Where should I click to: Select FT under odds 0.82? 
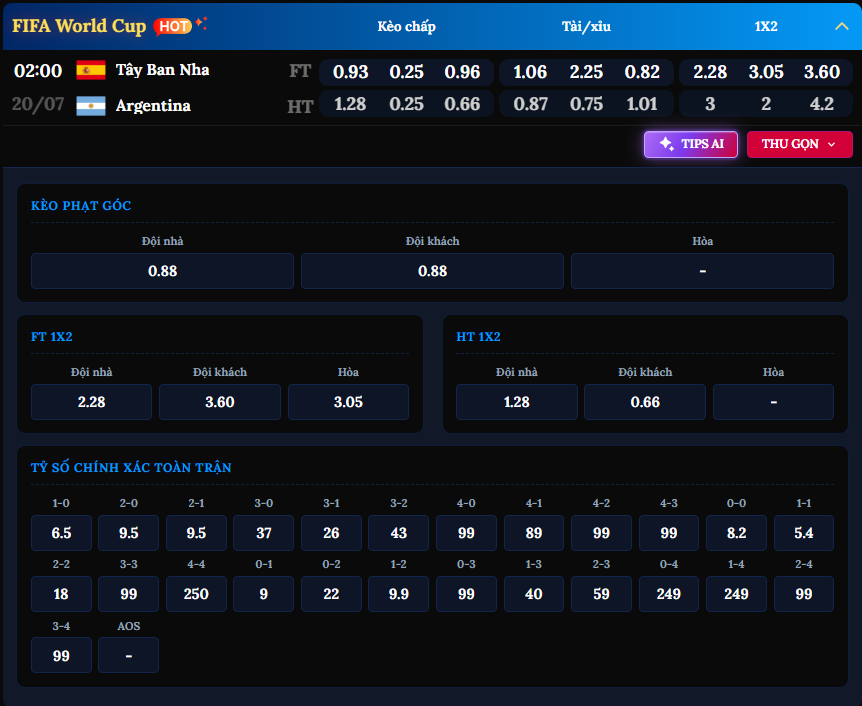point(642,72)
